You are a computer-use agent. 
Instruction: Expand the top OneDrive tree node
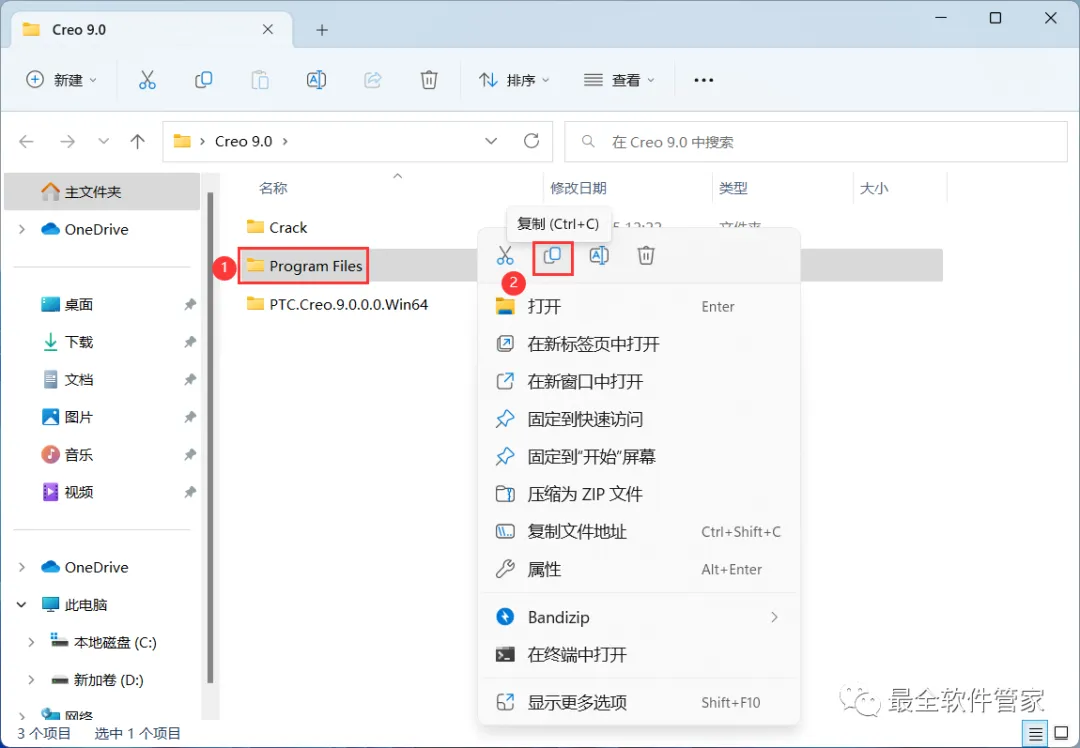21,229
